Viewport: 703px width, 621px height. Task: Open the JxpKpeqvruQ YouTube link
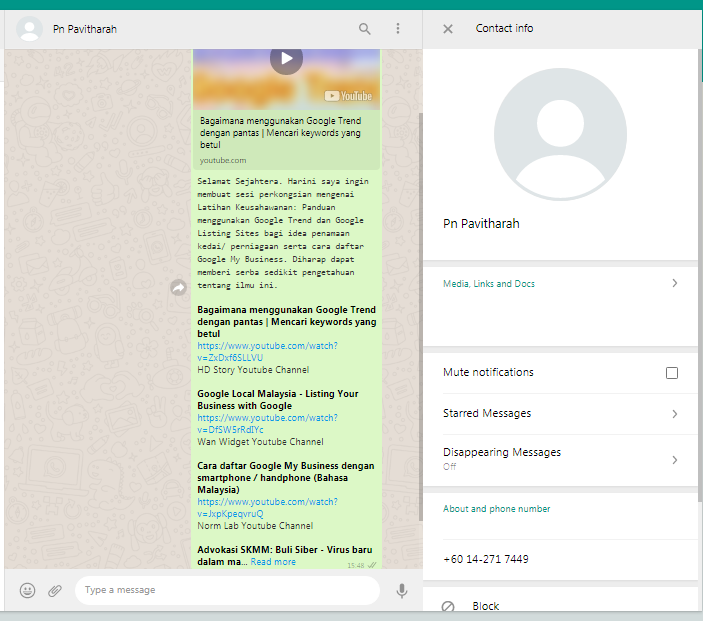point(267,508)
